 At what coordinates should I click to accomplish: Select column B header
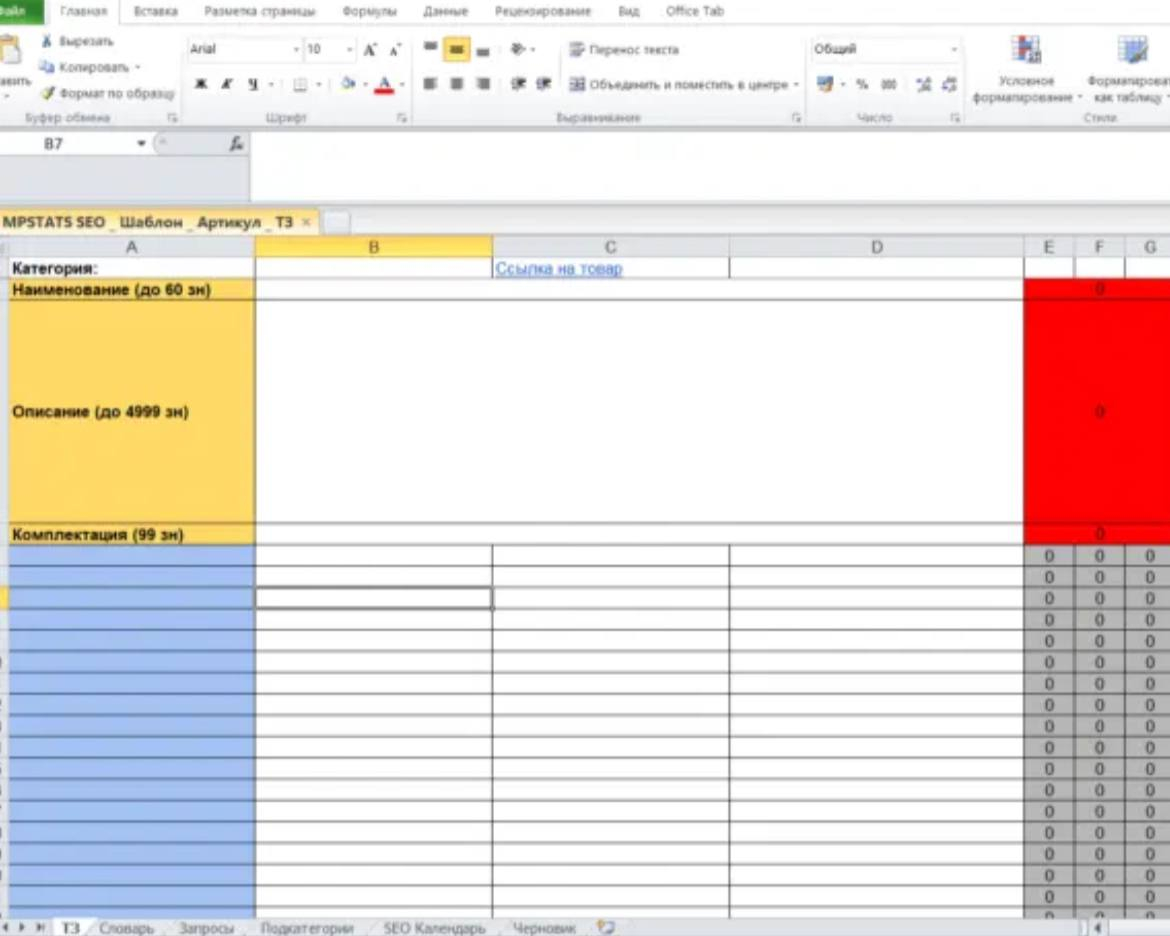374,247
